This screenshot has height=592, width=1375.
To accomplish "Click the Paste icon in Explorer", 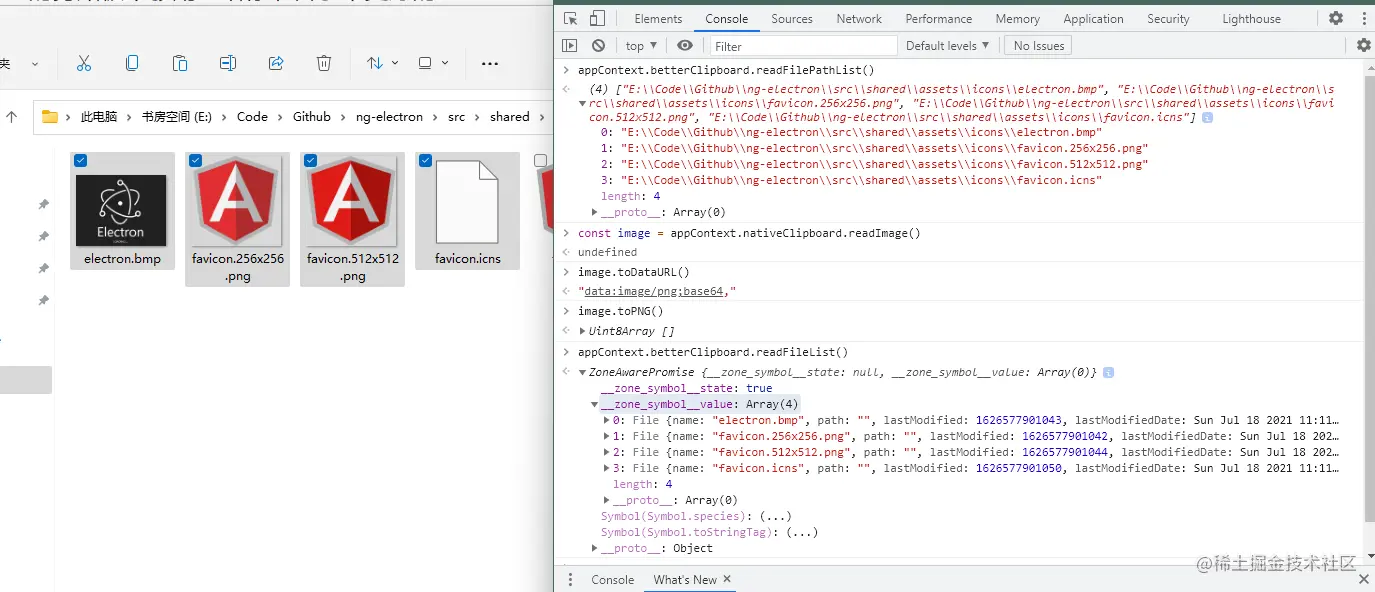I will pos(180,63).
